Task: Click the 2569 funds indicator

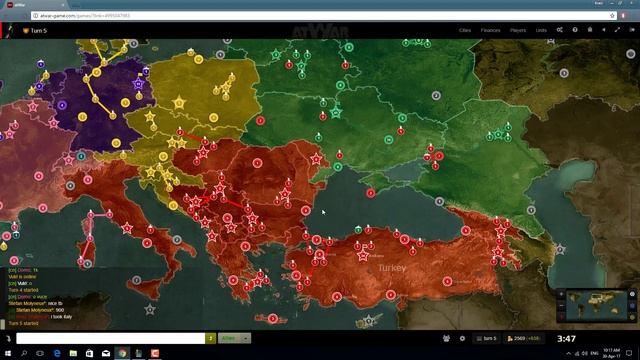Action: [x=523, y=338]
